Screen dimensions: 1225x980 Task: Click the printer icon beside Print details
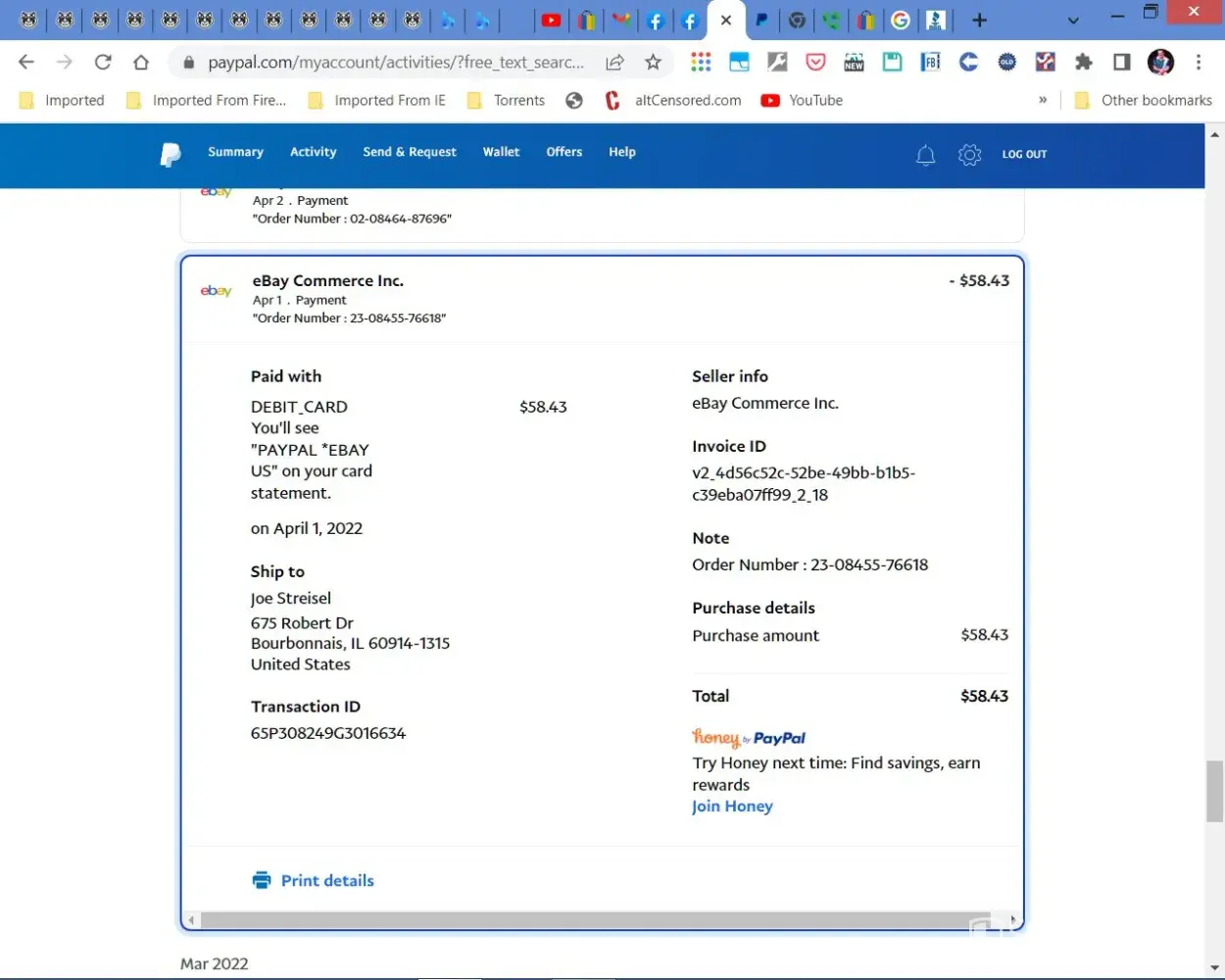[x=262, y=880]
